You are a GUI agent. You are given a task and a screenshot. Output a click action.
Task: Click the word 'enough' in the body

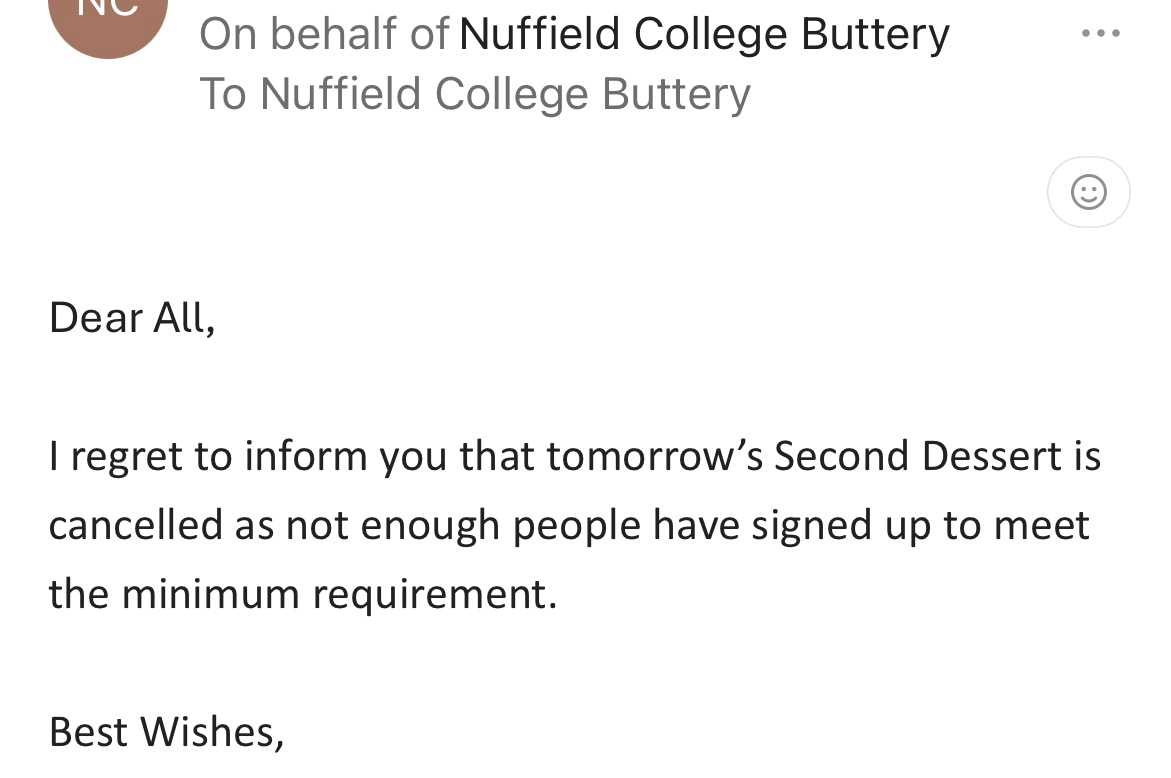tap(429, 525)
